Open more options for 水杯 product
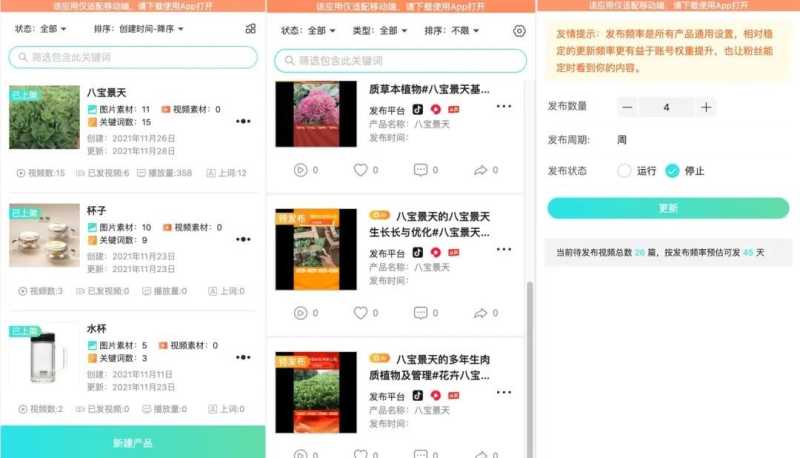 pyautogui.click(x=243, y=357)
